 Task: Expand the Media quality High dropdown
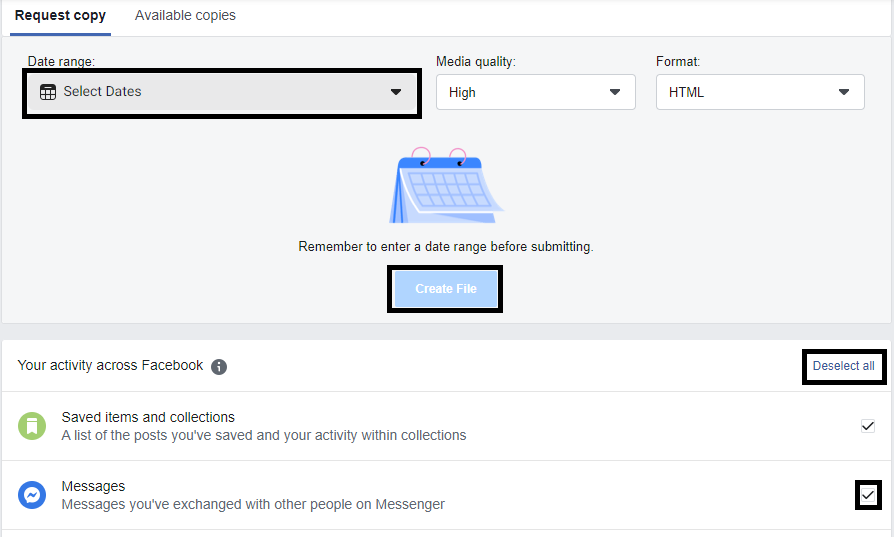(535, 93)
